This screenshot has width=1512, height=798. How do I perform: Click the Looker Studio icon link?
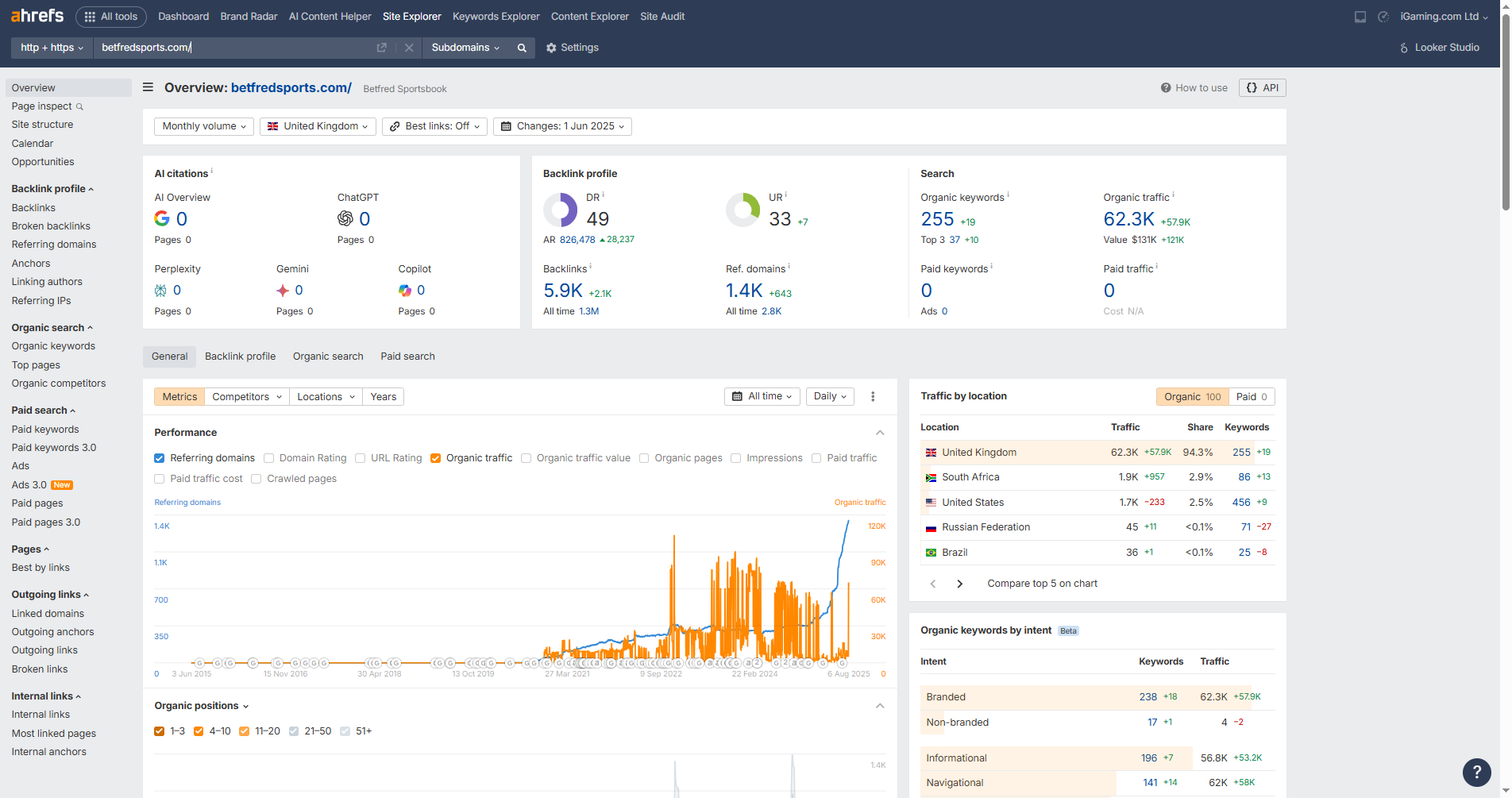[1439, 48]
